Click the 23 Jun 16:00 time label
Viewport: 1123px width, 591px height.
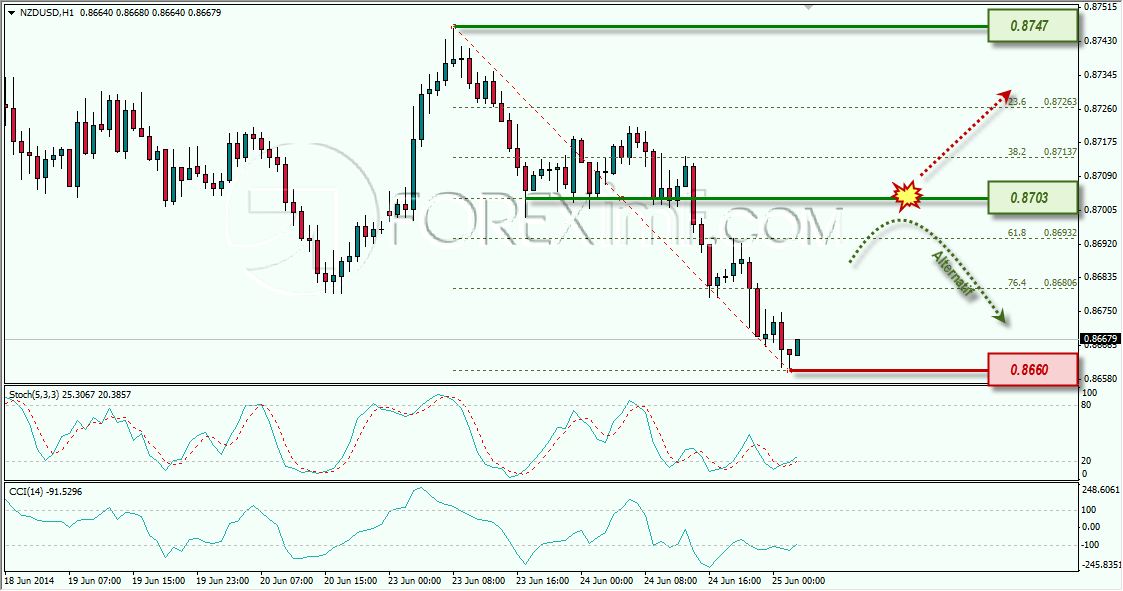(x=542, y=581)
